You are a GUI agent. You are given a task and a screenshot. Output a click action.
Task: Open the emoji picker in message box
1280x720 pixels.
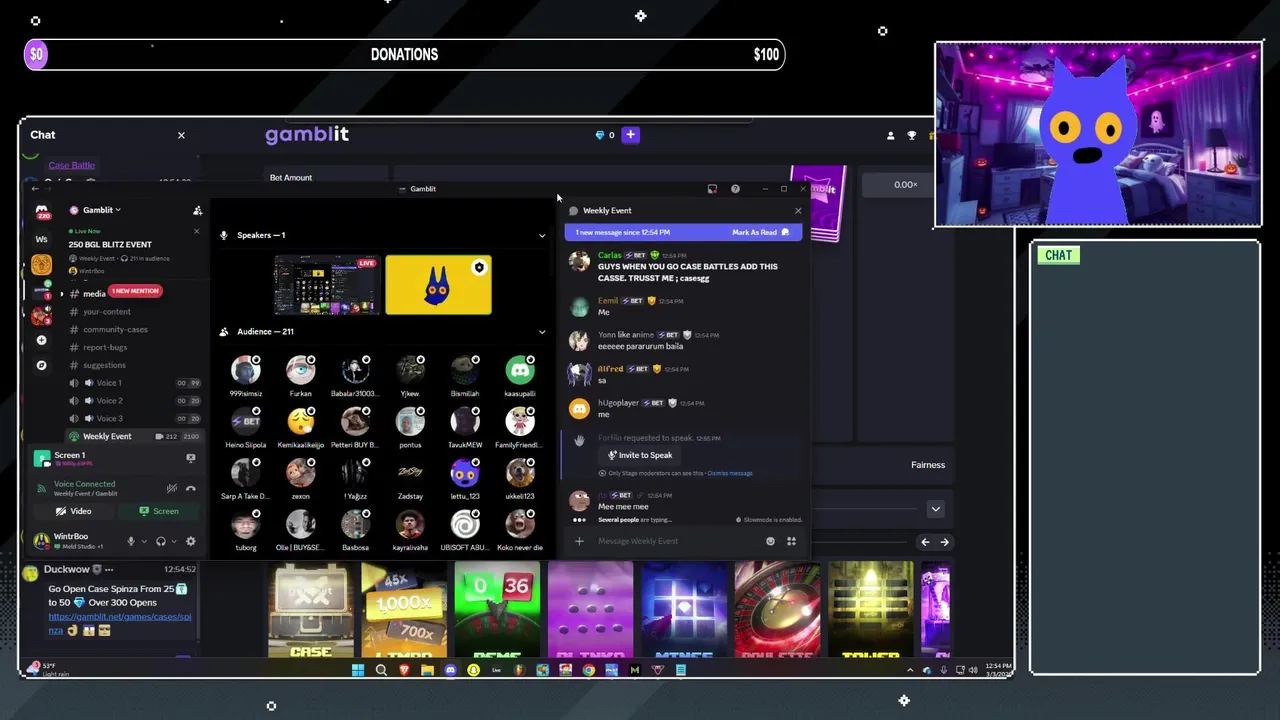tap(770, 541)
